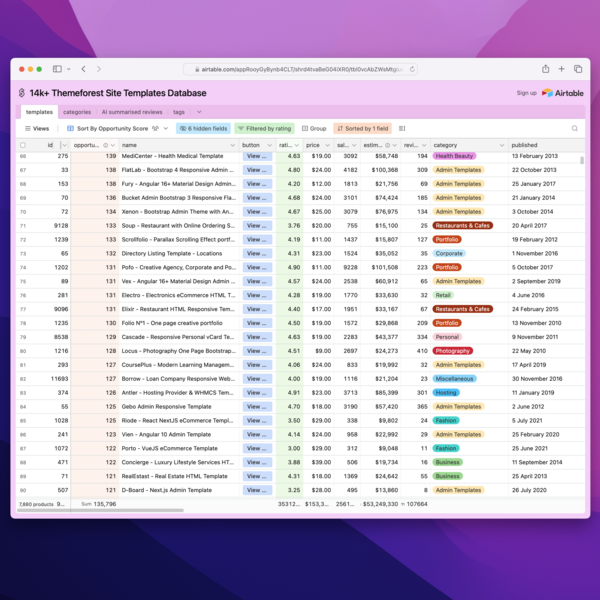Screen dimensions: 600x600
Task: Open Airtable logo link
Action: tap(562, 93)
